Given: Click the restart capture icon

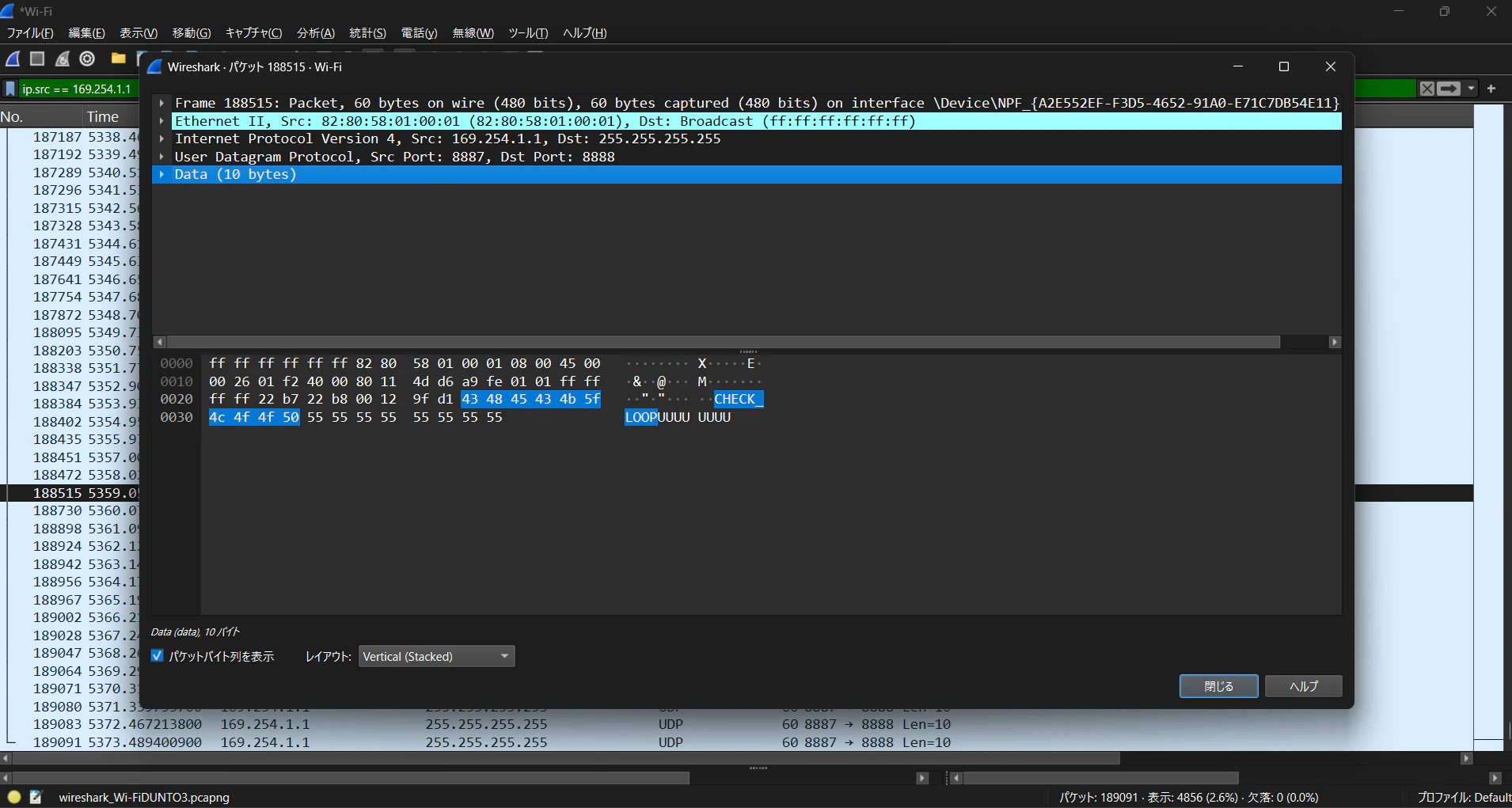Looking at the screenshot, I should 63,59.
